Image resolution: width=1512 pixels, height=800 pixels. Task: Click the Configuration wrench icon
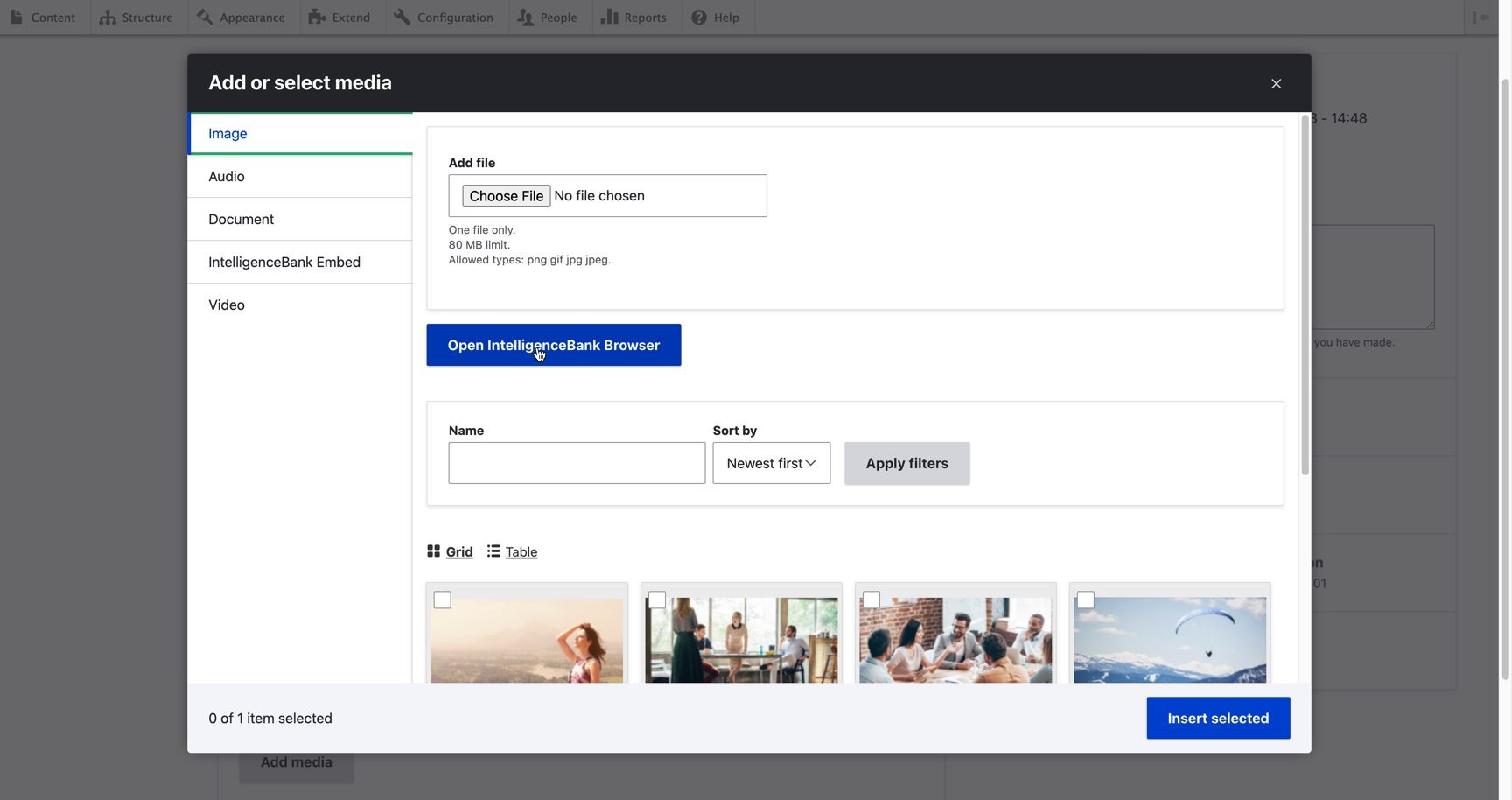(x=402, y=18)
